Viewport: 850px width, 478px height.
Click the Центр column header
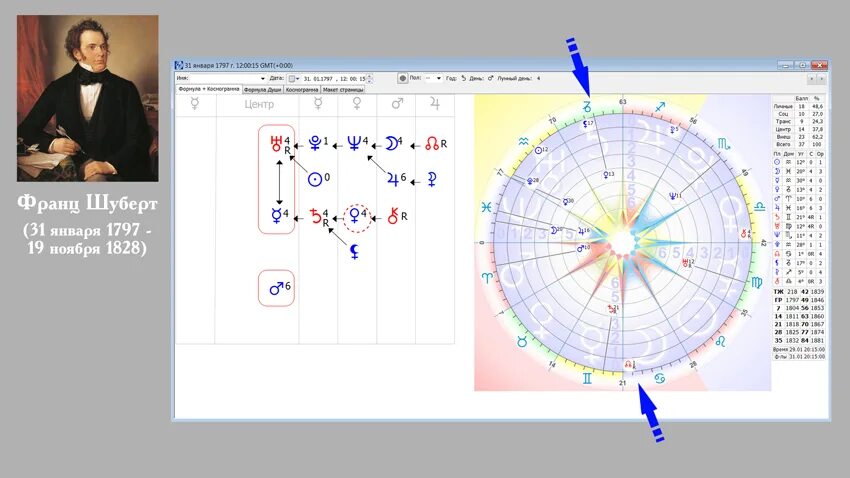point(259,104)
